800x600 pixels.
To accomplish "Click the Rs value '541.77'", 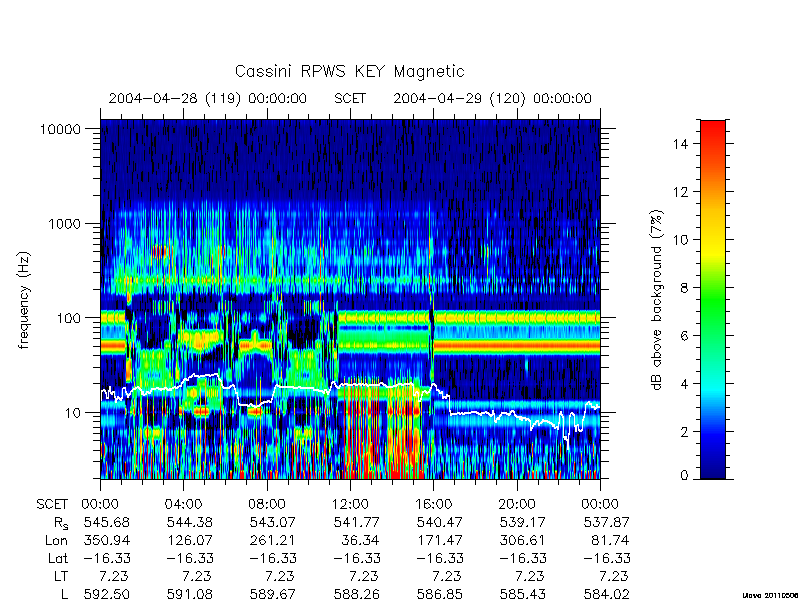I will (357, 523).
